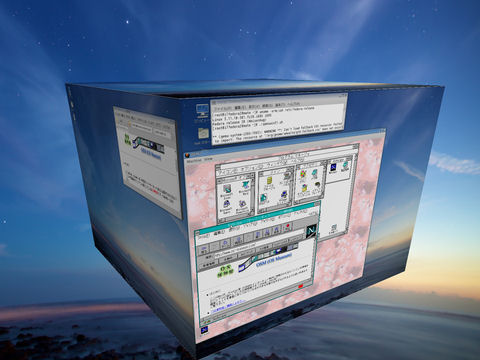Click the red indicator in Netscape status bar
This screenshot has height=360, width=480.
click(301, 286)
